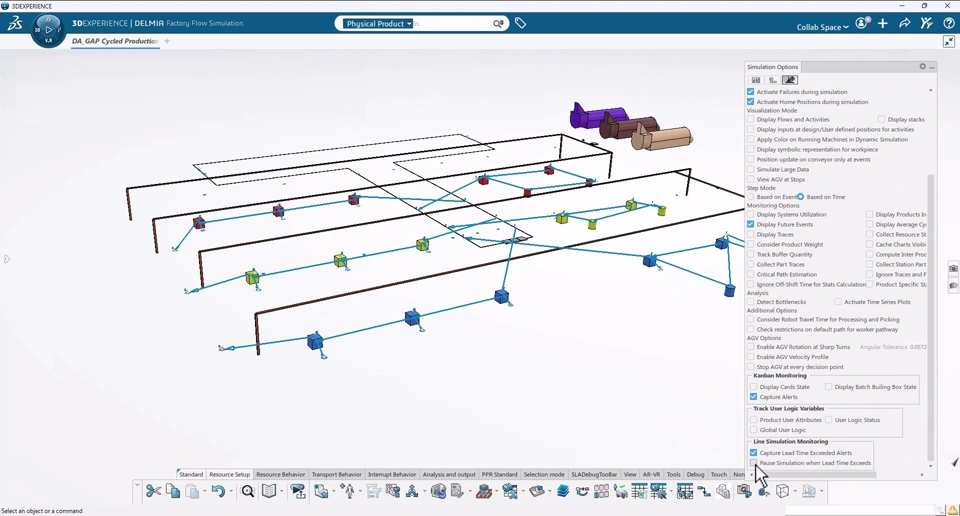Enable Display Traces checkbox

[751, 234]
